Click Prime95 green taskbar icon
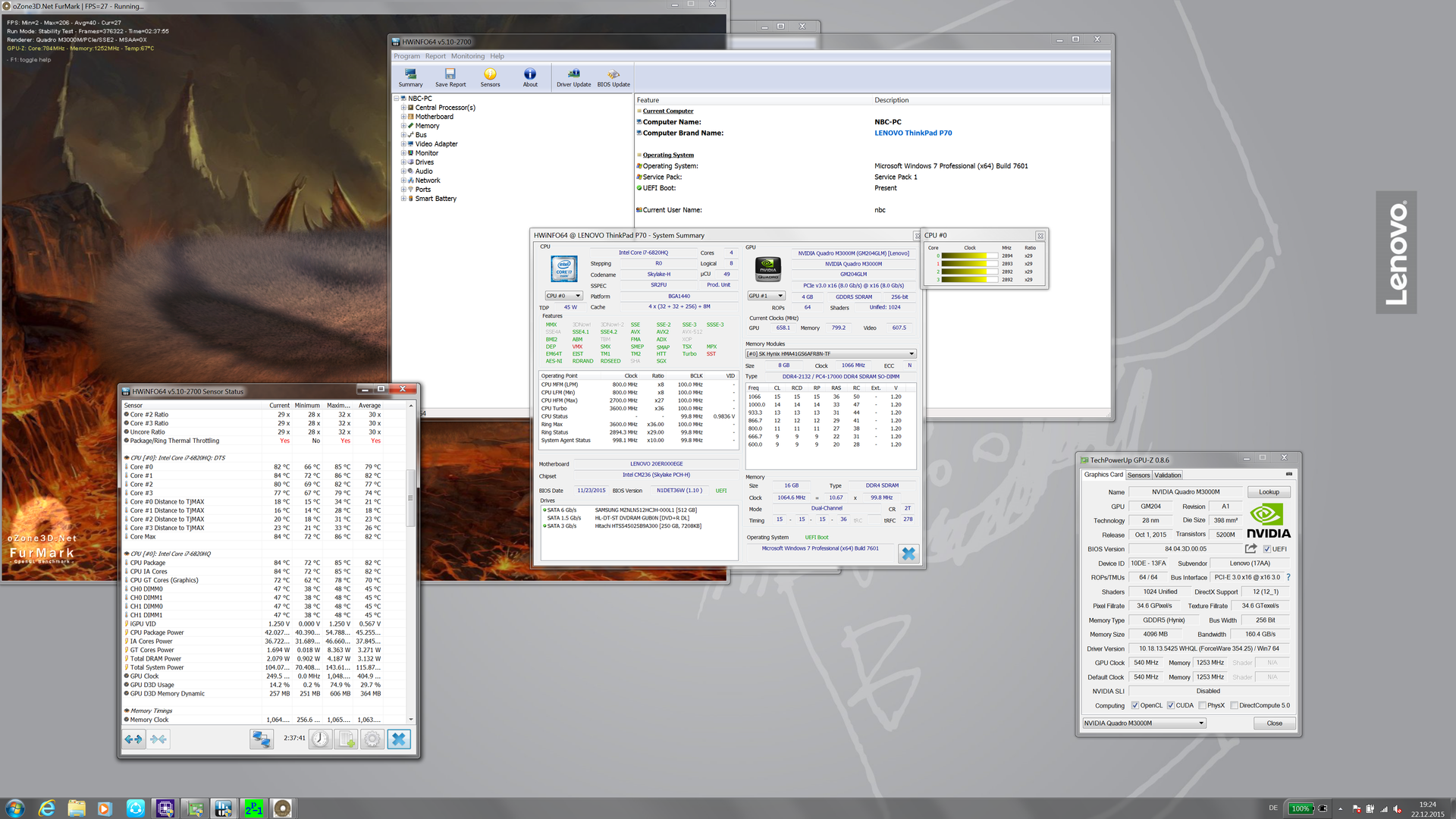 pyautogui.click(x=253, y=808)
